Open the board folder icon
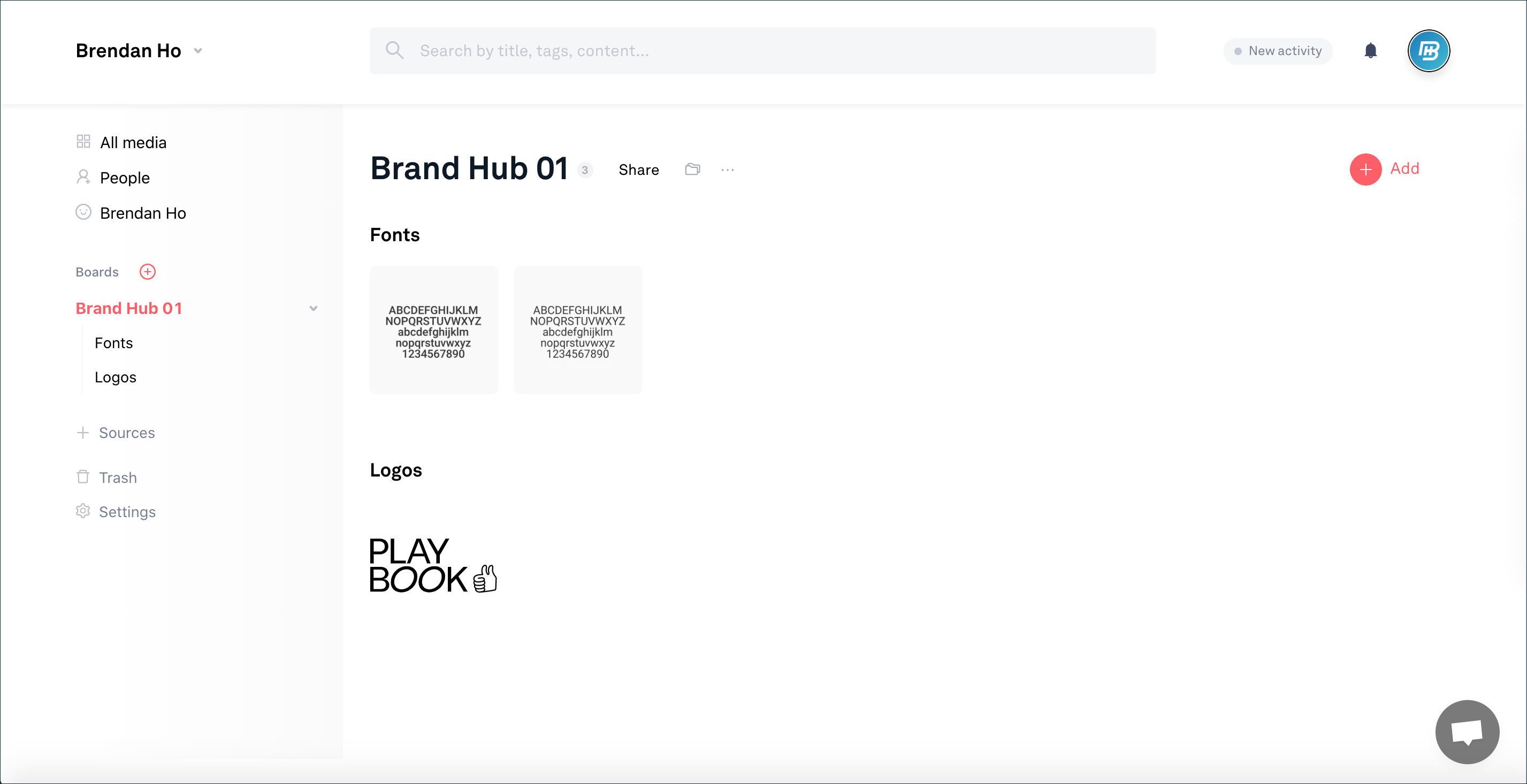The height and width of the screenshot is (784, 1527). pyautogui.click(x=692, y=170)
